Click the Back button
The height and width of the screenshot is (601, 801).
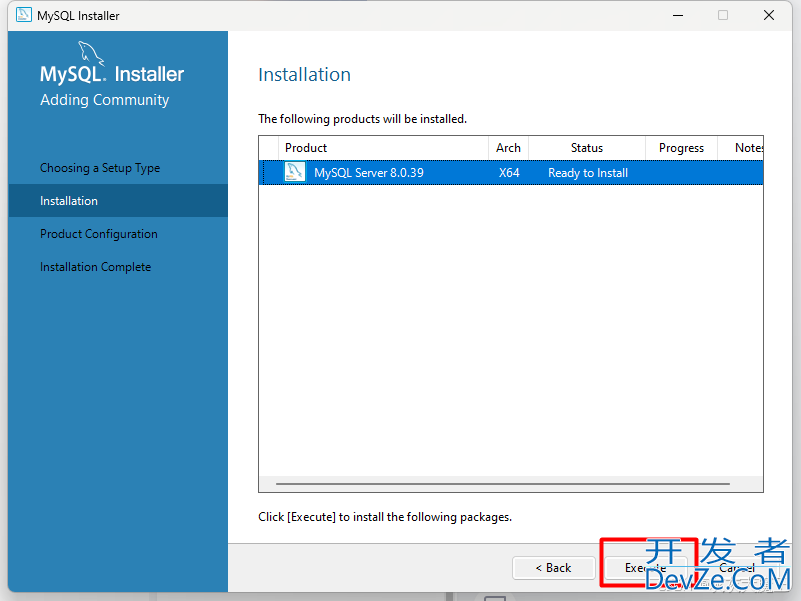[554, 568]
